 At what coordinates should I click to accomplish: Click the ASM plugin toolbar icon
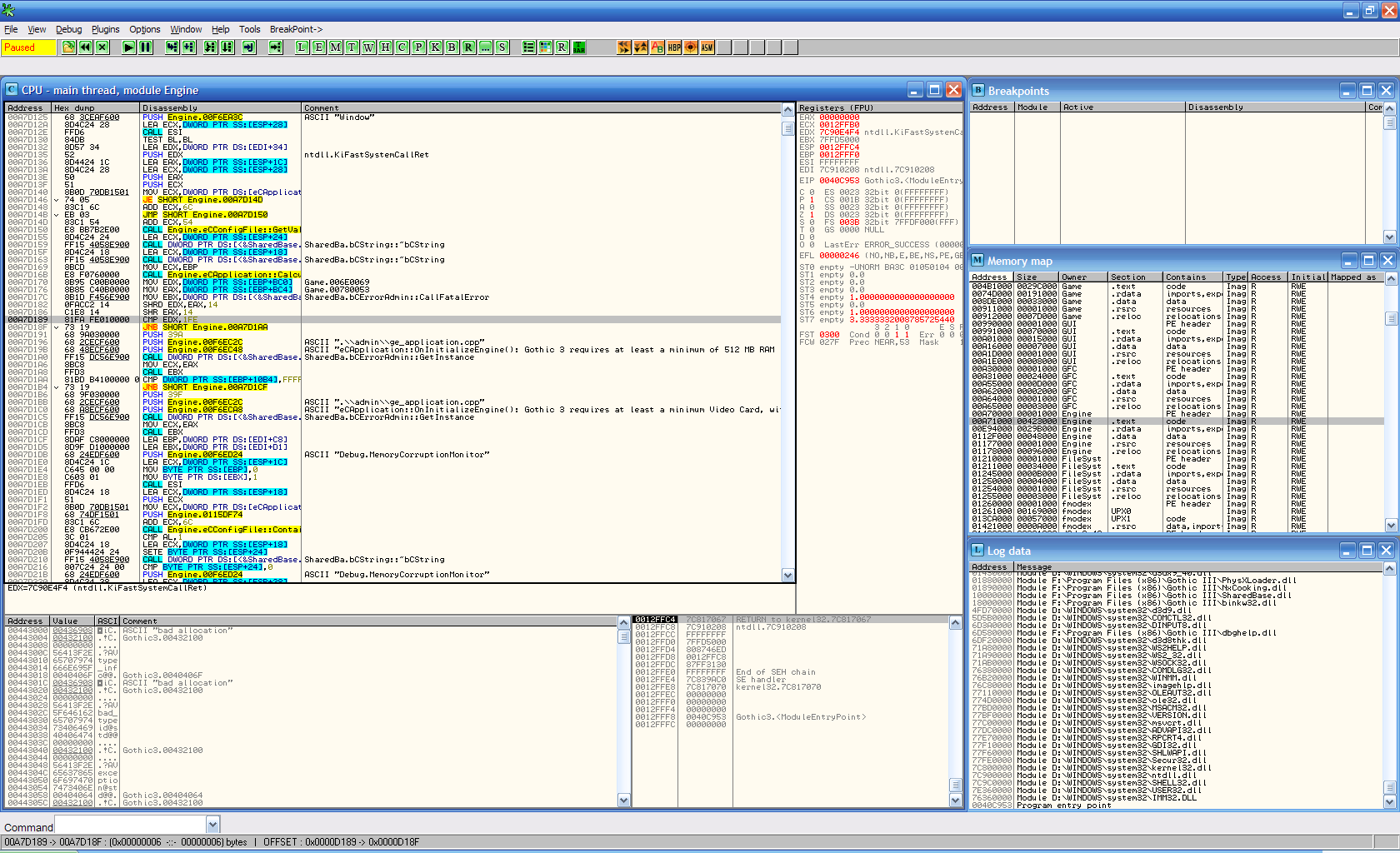[x=707, y=47]
